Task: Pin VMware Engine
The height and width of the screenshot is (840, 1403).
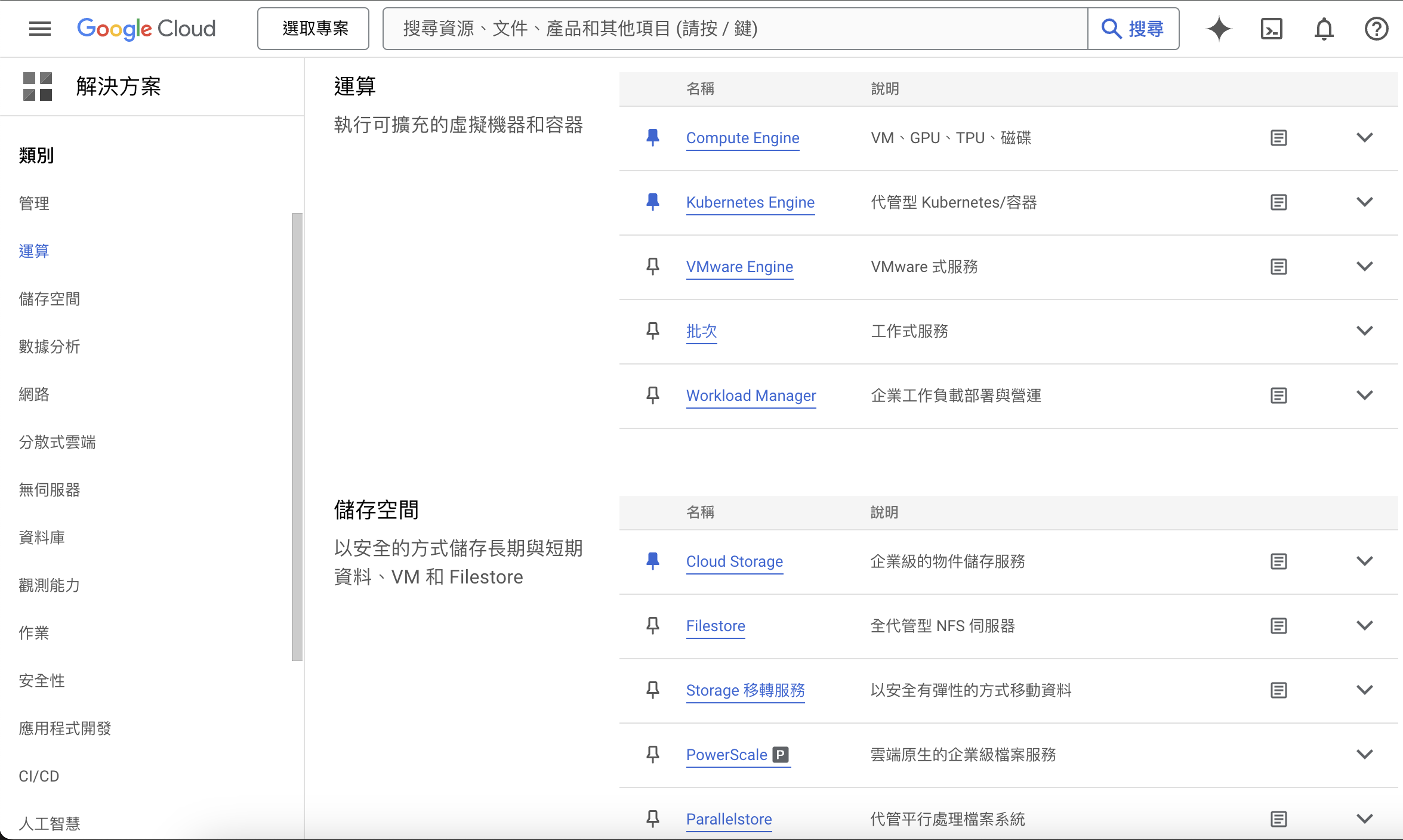Action: [653, 267]
